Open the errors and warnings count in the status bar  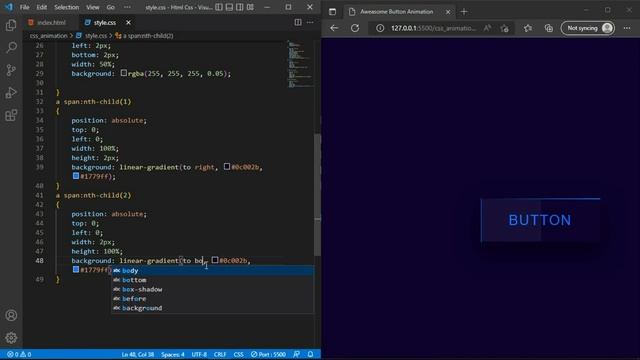click(x=19, y=354)
